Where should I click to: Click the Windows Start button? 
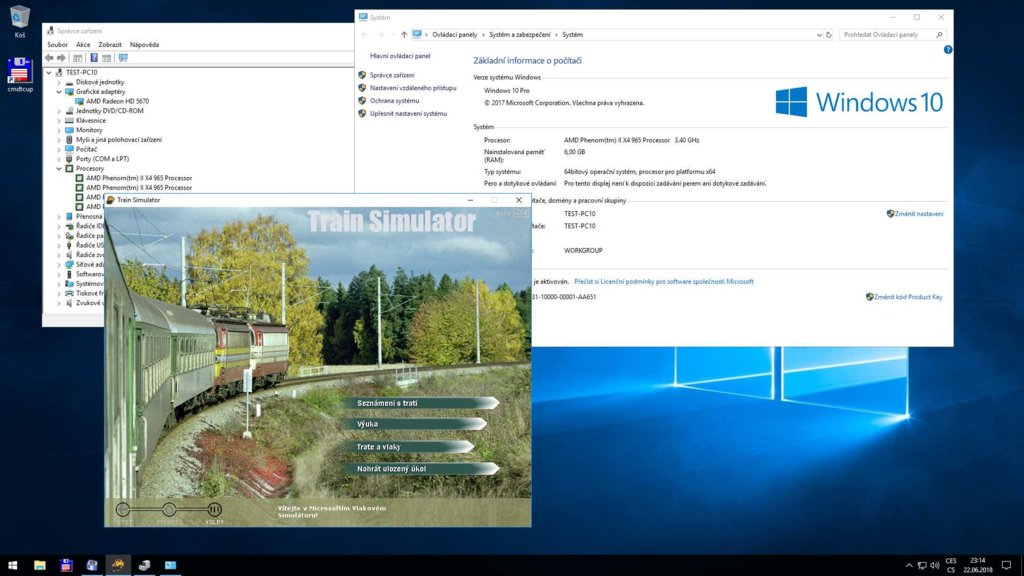coord(13,565)
